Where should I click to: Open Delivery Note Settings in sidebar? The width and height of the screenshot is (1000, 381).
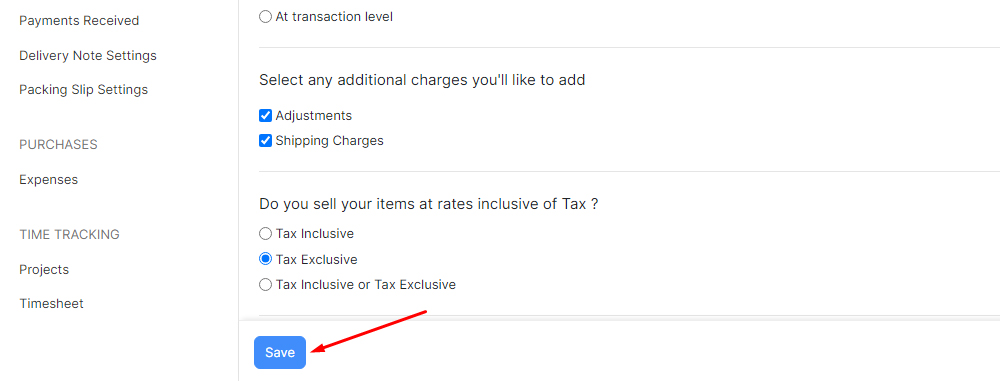(x=88, y=56)
